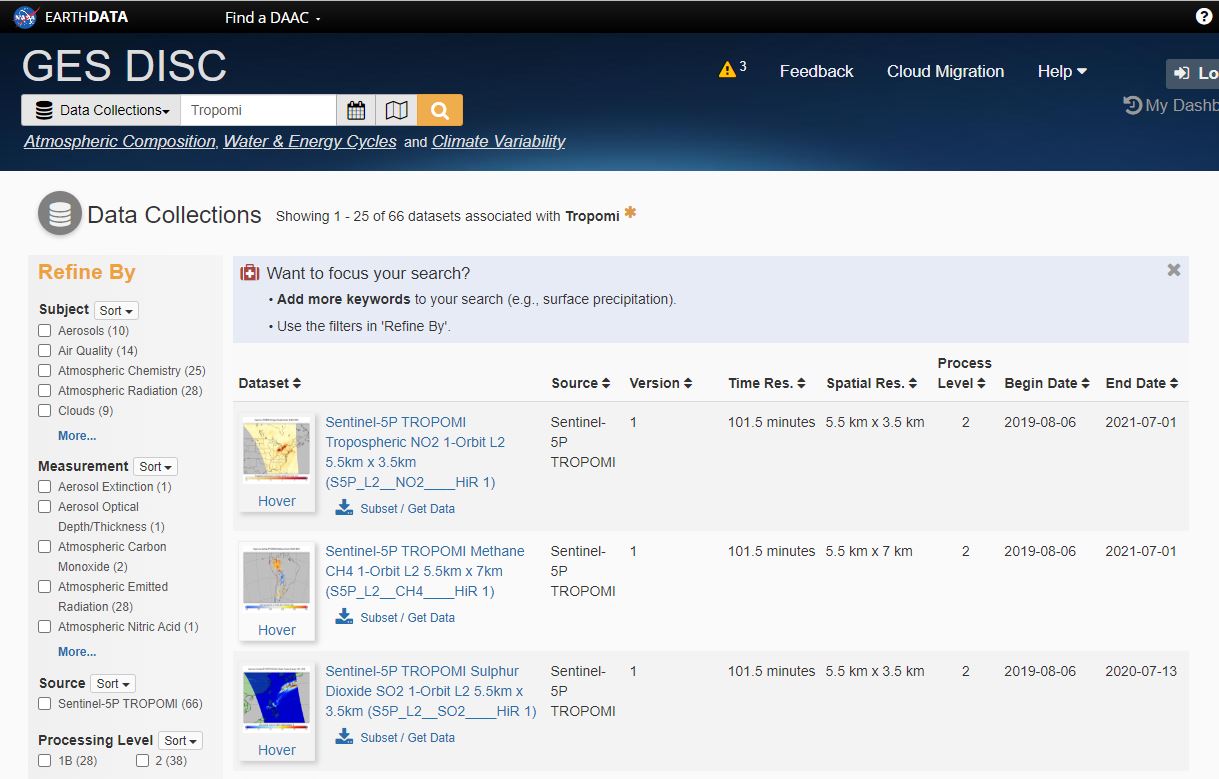Expand More... under Subject filters

coord(77,435)
